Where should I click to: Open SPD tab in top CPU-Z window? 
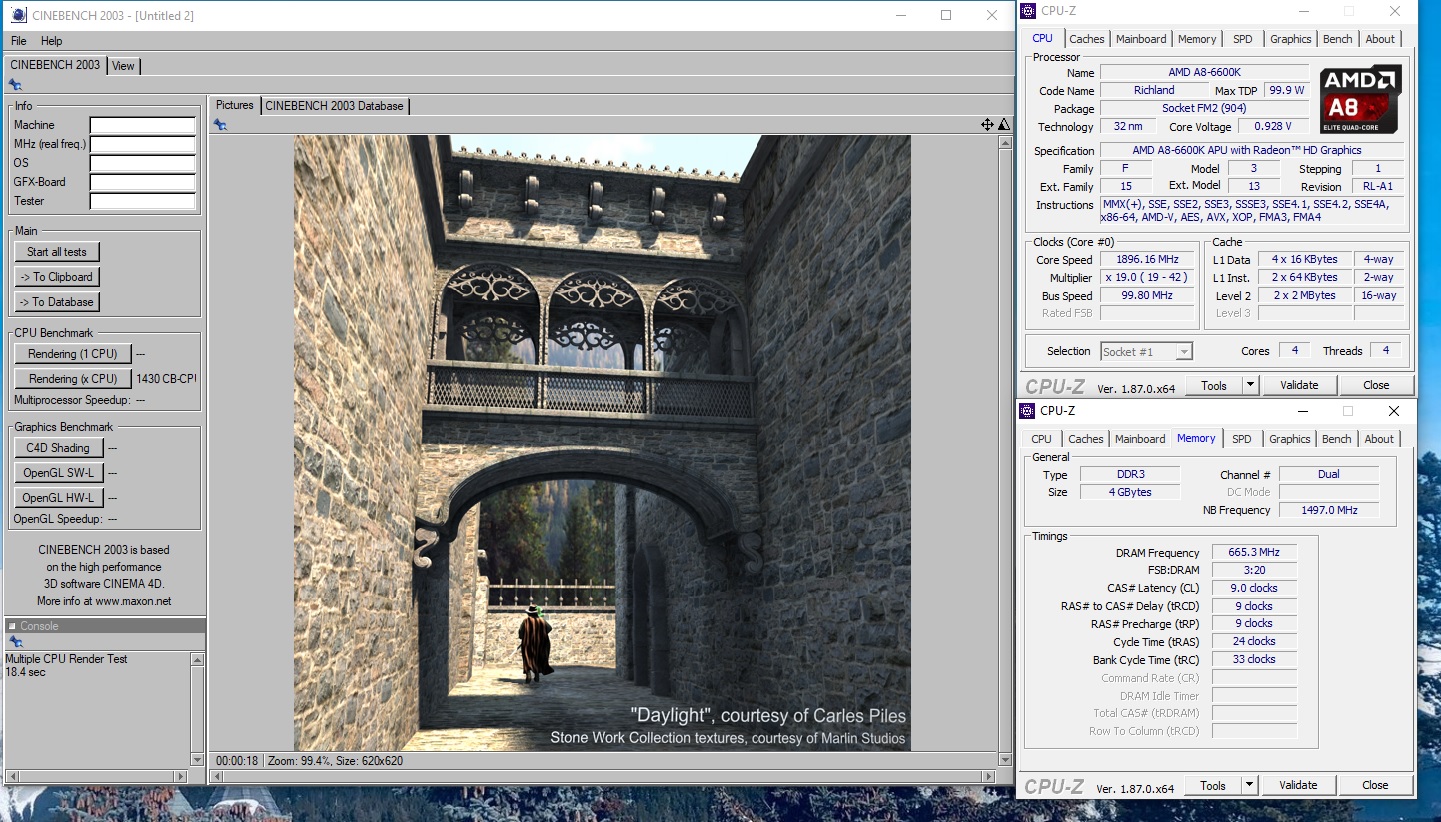(x=1242, y=39)
